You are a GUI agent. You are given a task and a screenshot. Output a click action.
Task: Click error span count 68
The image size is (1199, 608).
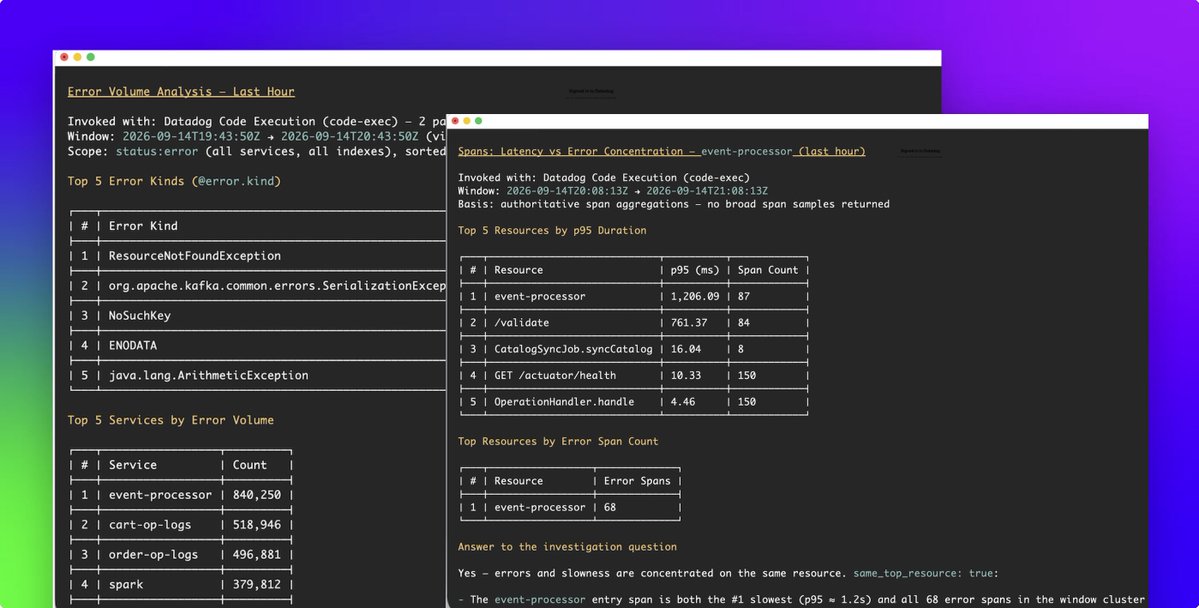click(609, 507)
